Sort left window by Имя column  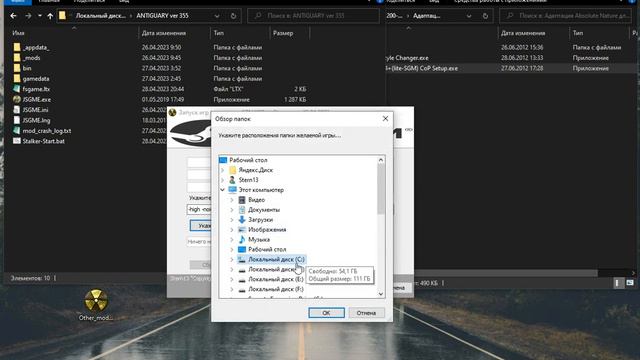point(18,33)
